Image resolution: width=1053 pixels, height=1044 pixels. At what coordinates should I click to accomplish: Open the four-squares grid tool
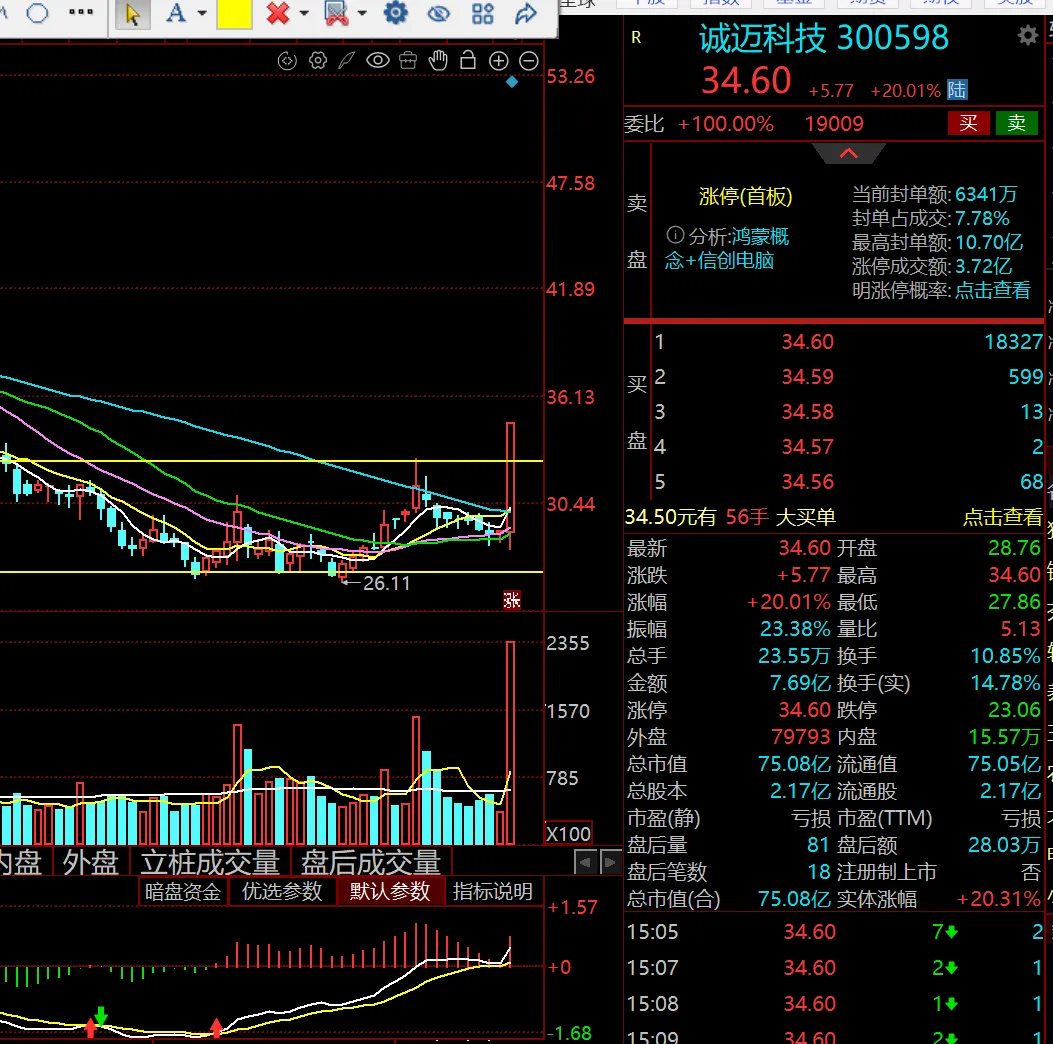point(482,13)
